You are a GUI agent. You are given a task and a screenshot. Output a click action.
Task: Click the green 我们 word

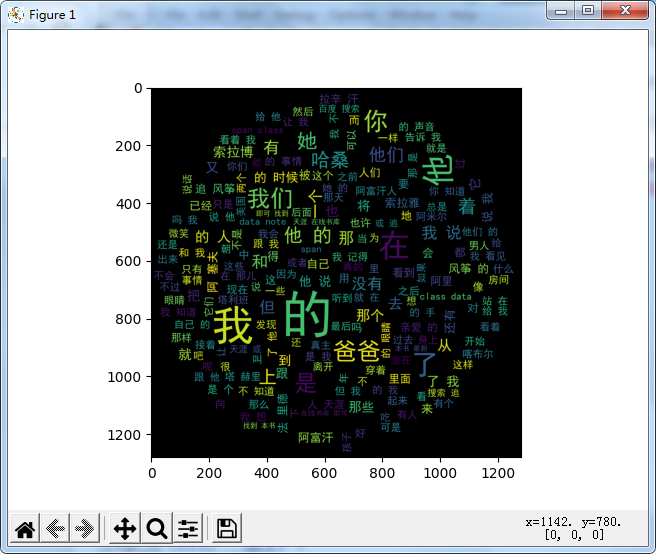270,198
